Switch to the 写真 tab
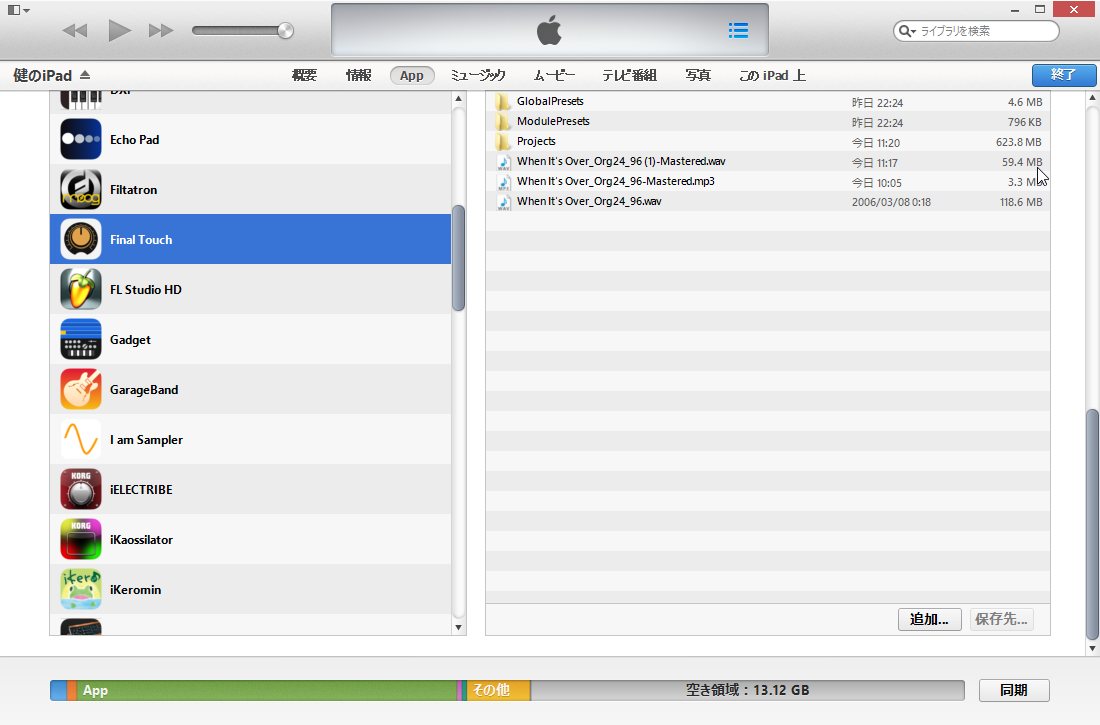 click(x=698, y=75)
